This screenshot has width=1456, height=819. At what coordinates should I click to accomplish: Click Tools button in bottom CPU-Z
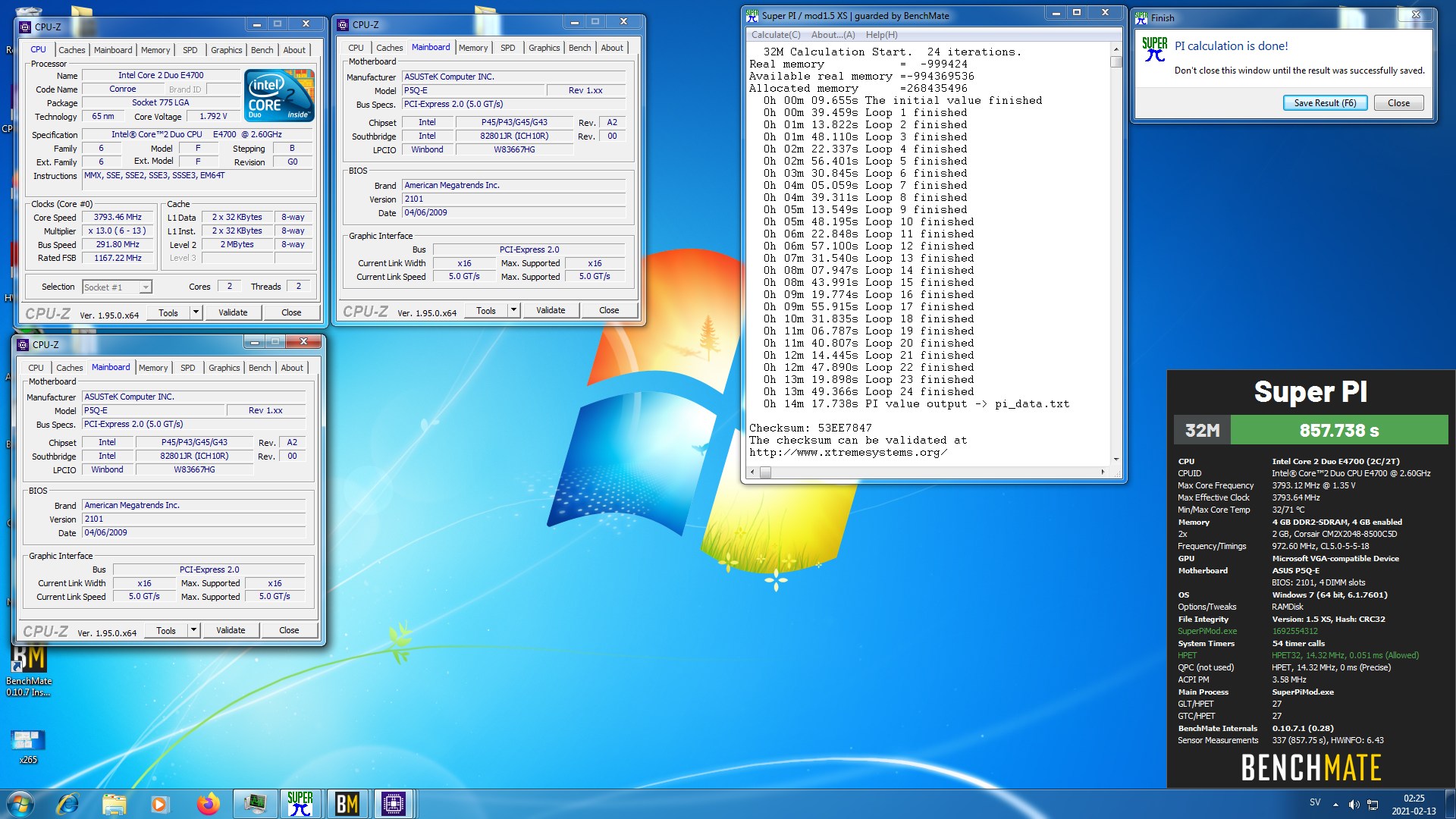coord(166,630)
